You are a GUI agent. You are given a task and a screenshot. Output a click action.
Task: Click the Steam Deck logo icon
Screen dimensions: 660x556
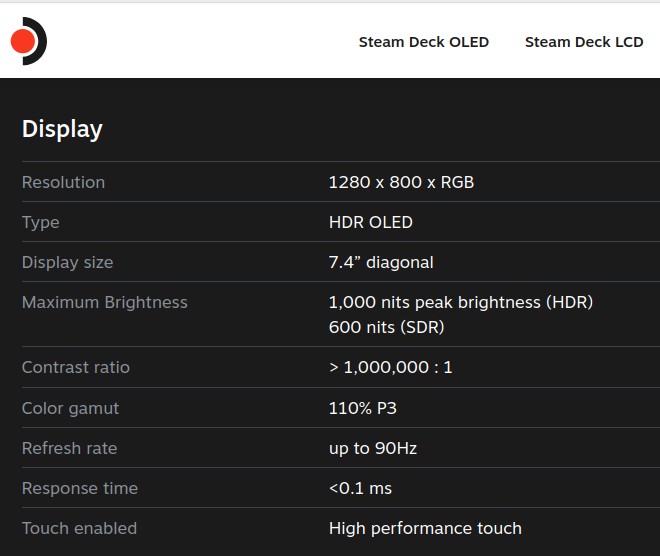tap(29, 41)
